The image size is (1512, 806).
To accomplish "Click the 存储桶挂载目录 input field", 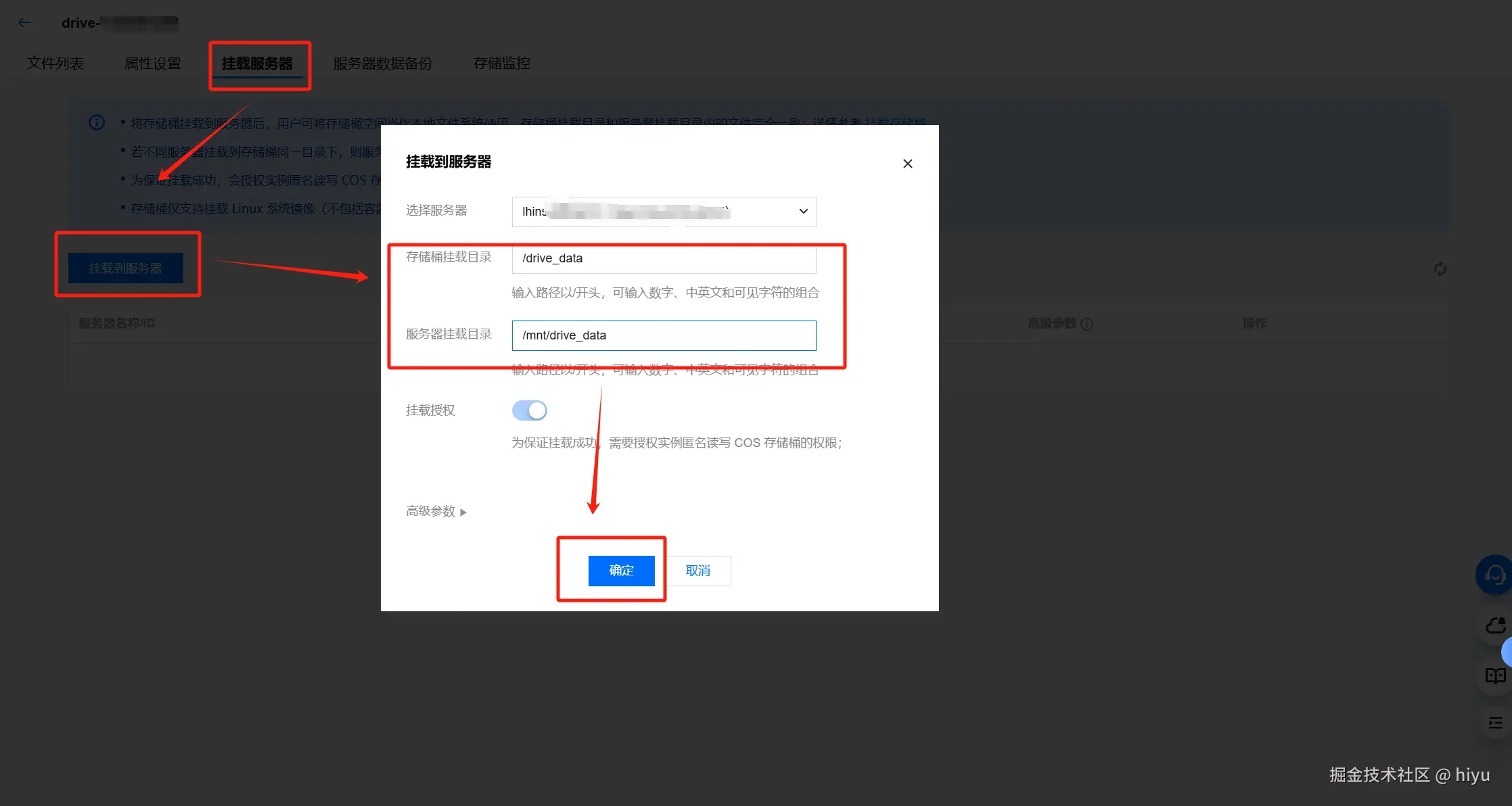I will click(664, 258).
